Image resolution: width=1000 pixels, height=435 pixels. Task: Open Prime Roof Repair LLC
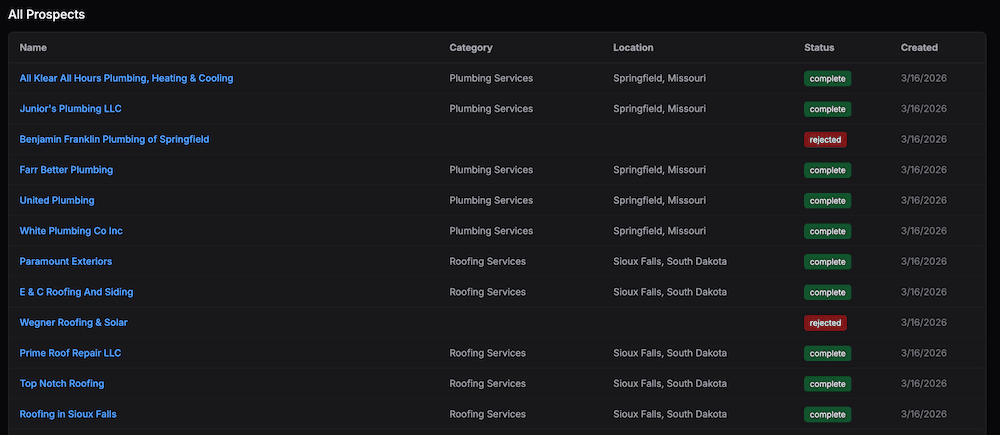(70, 353)
